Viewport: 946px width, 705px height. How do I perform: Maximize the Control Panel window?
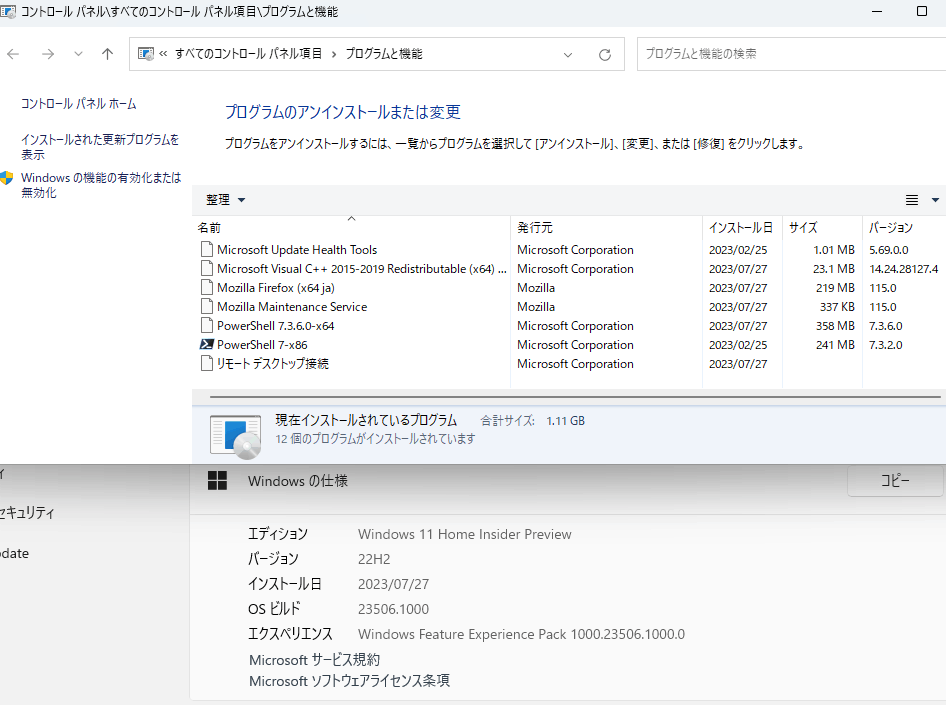(x=921, y=11)
